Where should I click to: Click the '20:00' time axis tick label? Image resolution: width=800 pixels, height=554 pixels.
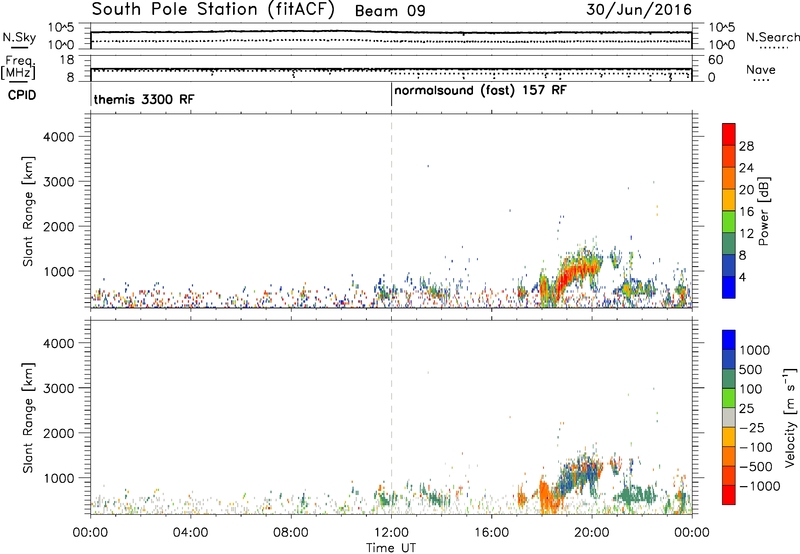point(592,533)
